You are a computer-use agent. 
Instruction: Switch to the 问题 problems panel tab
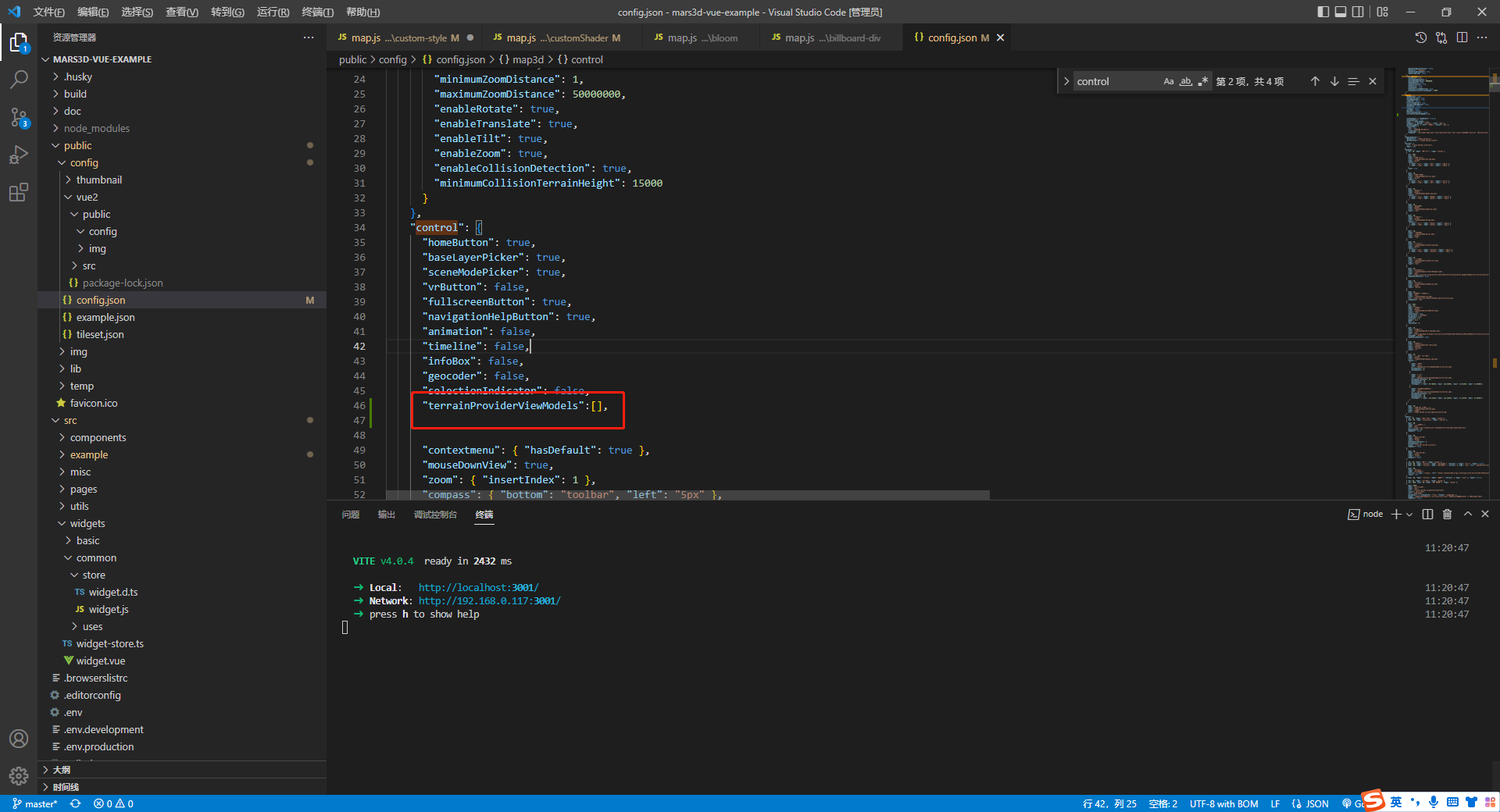(x=351, y=515)
